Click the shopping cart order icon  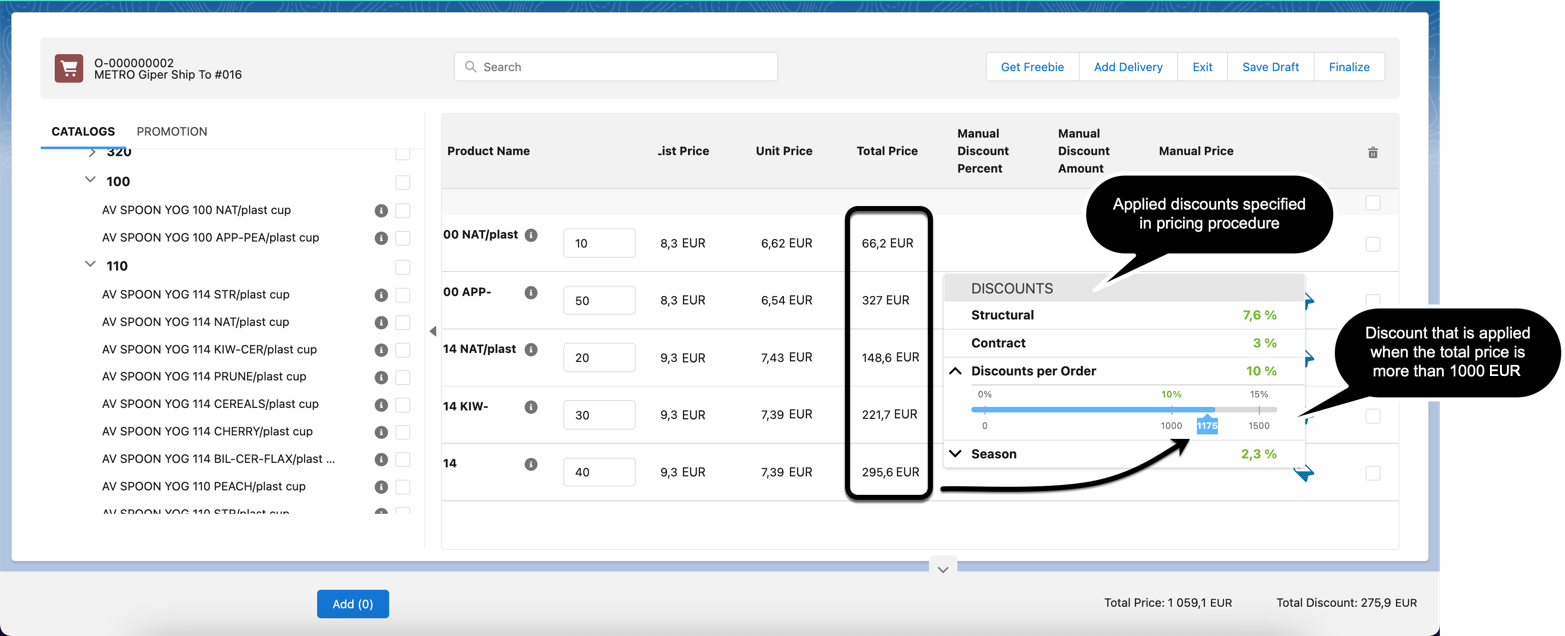pyautogui.click(x=69, y=68)
